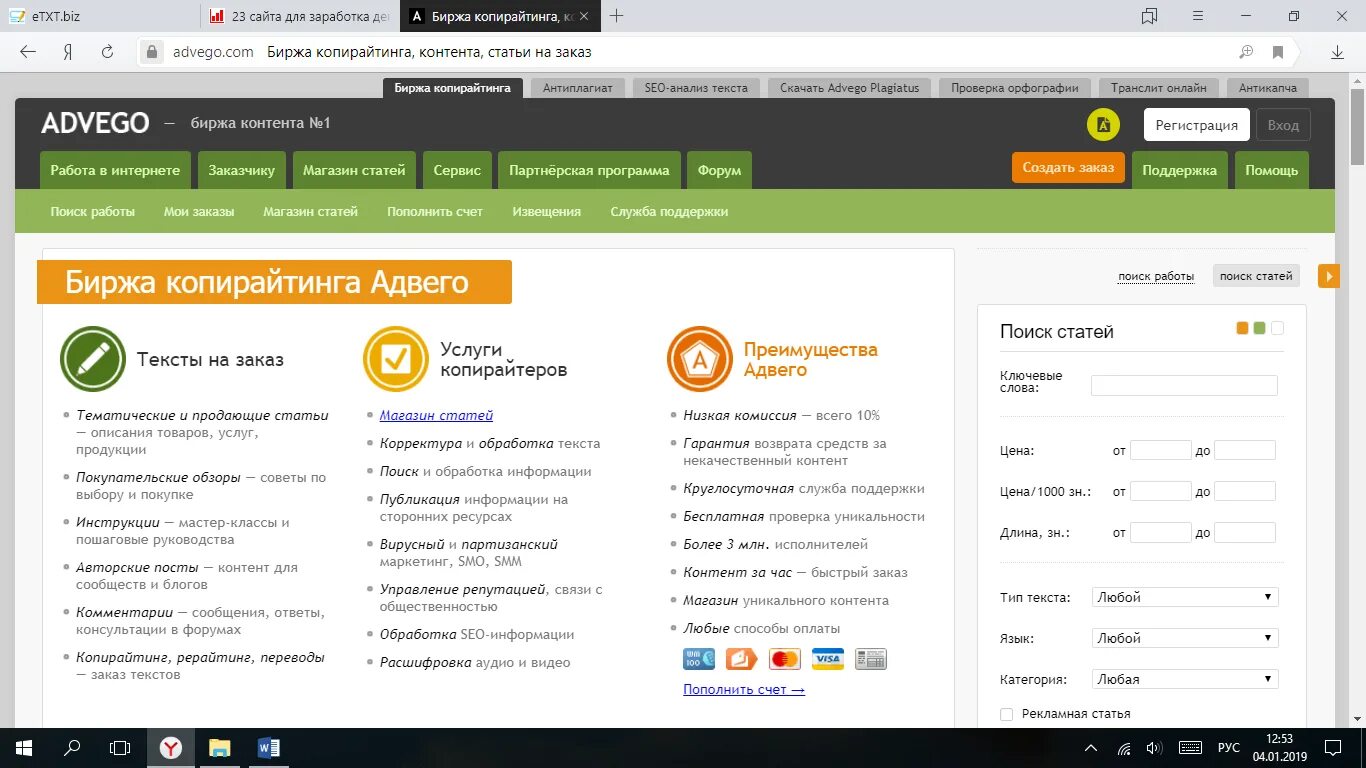Click the 'Вход' button
This screenshot has height=768, width=1366.
coord(1283,125)
